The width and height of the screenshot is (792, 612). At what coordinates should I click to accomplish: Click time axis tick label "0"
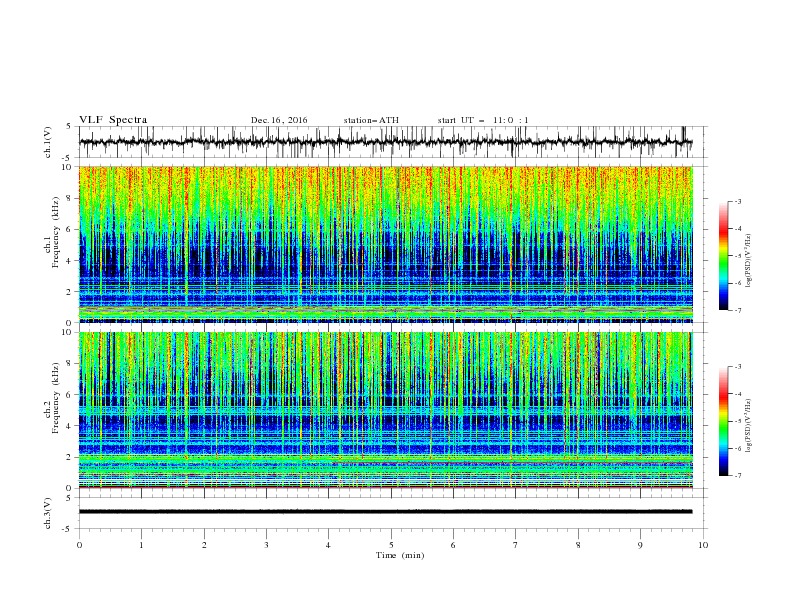(79, 545)
